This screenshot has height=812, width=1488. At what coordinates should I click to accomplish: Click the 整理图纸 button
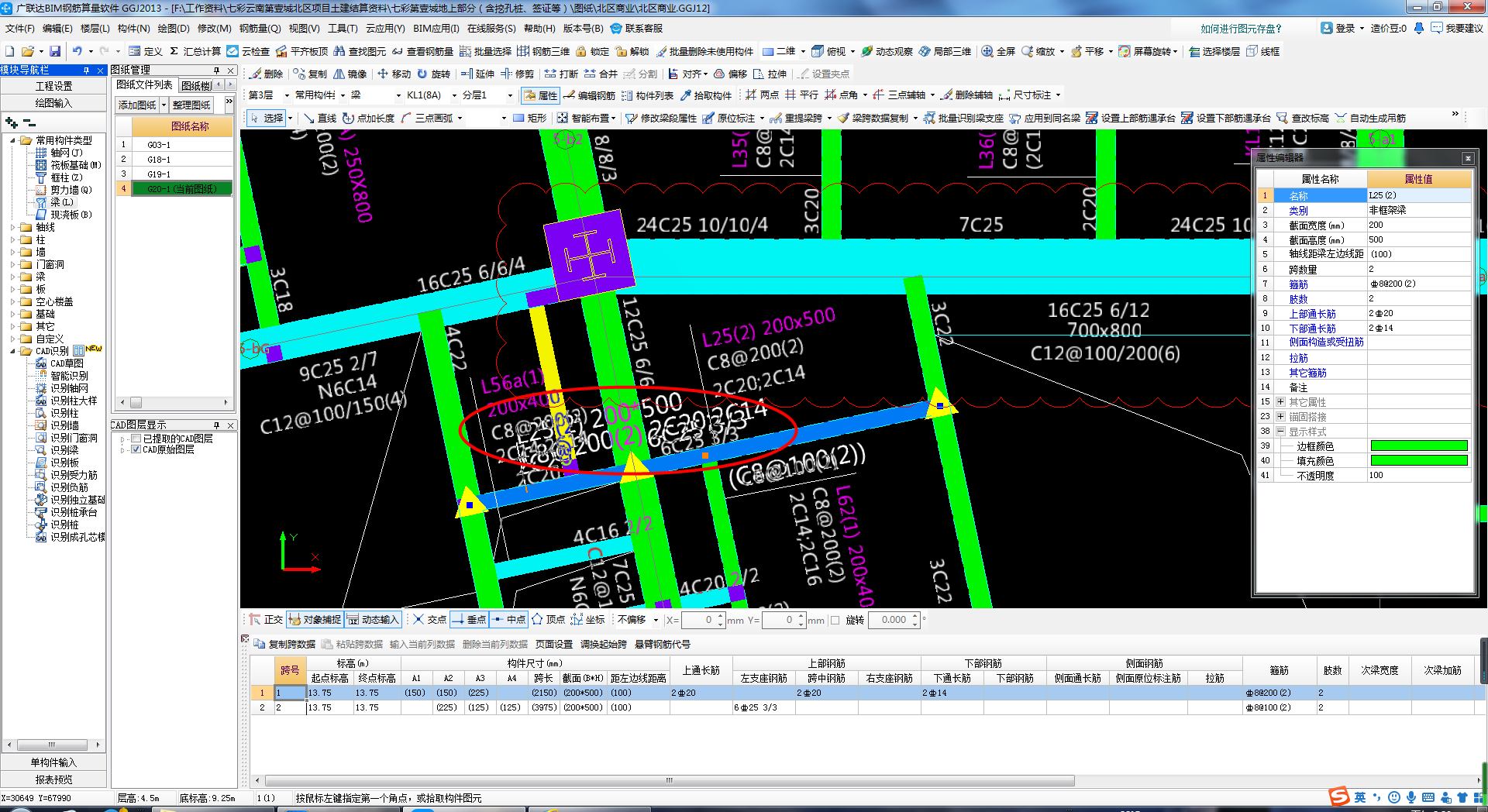[191, 105]
